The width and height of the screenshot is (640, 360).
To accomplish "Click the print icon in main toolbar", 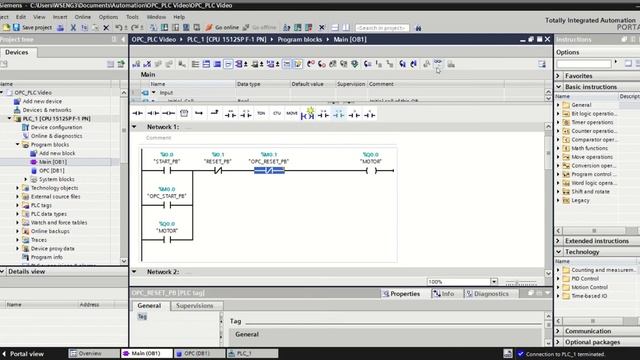I will click(60, 28).
